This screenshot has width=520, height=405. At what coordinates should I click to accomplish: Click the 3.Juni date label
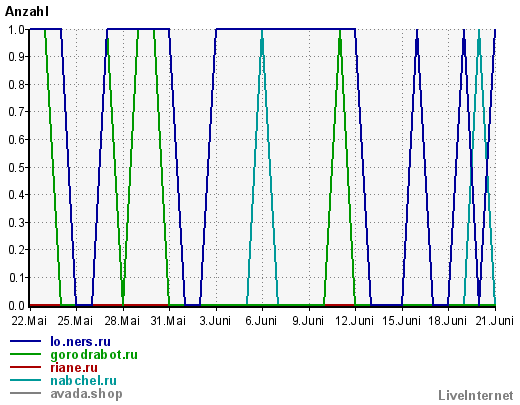pyautogui.click(x=215, y=321)
